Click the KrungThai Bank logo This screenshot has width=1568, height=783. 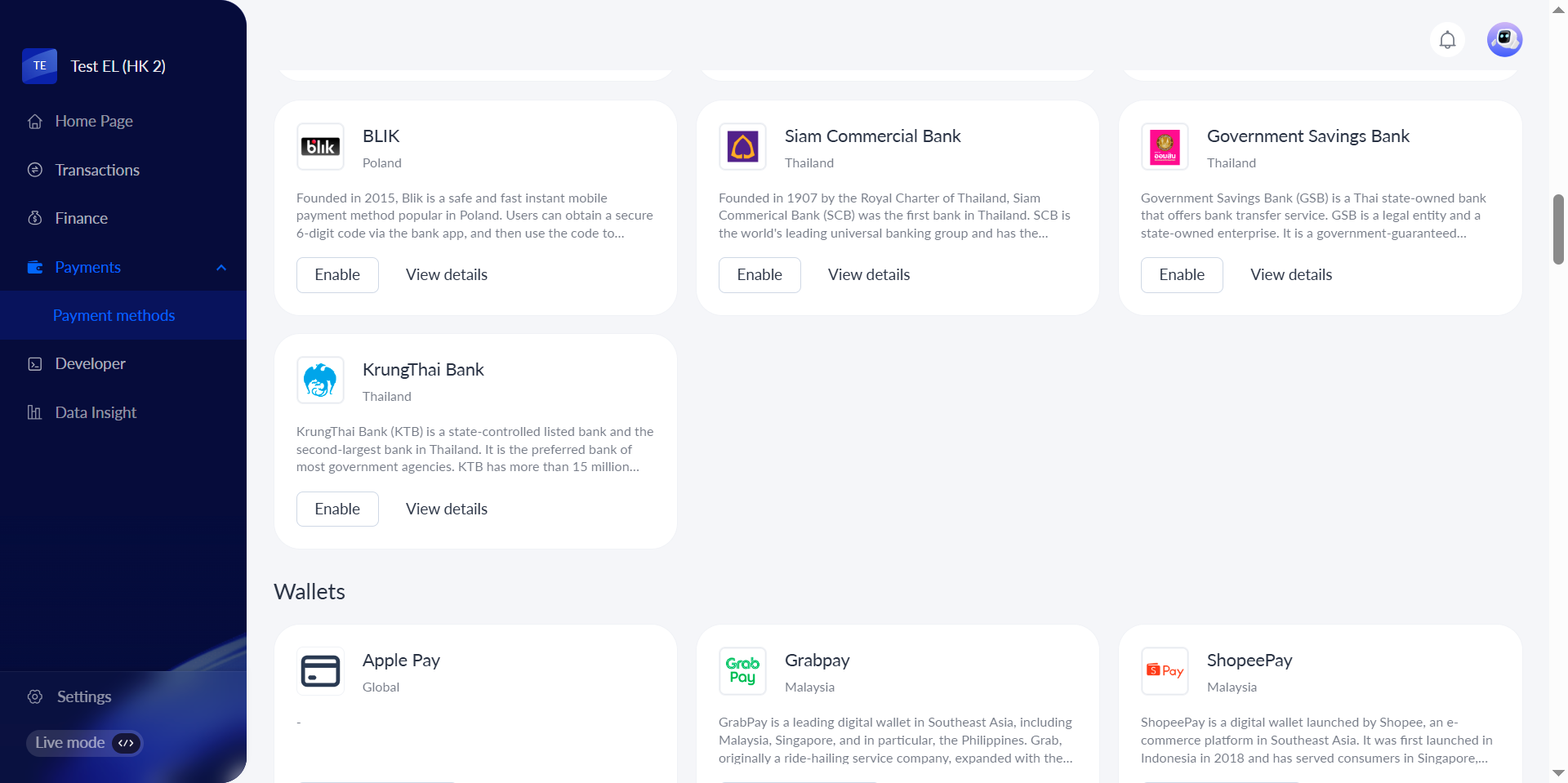coord(320,380)
